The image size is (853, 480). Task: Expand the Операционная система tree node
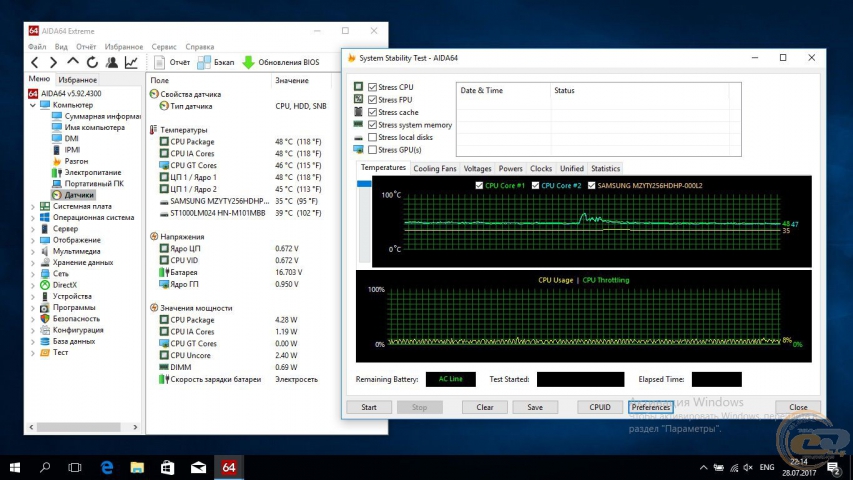(33, 218)
